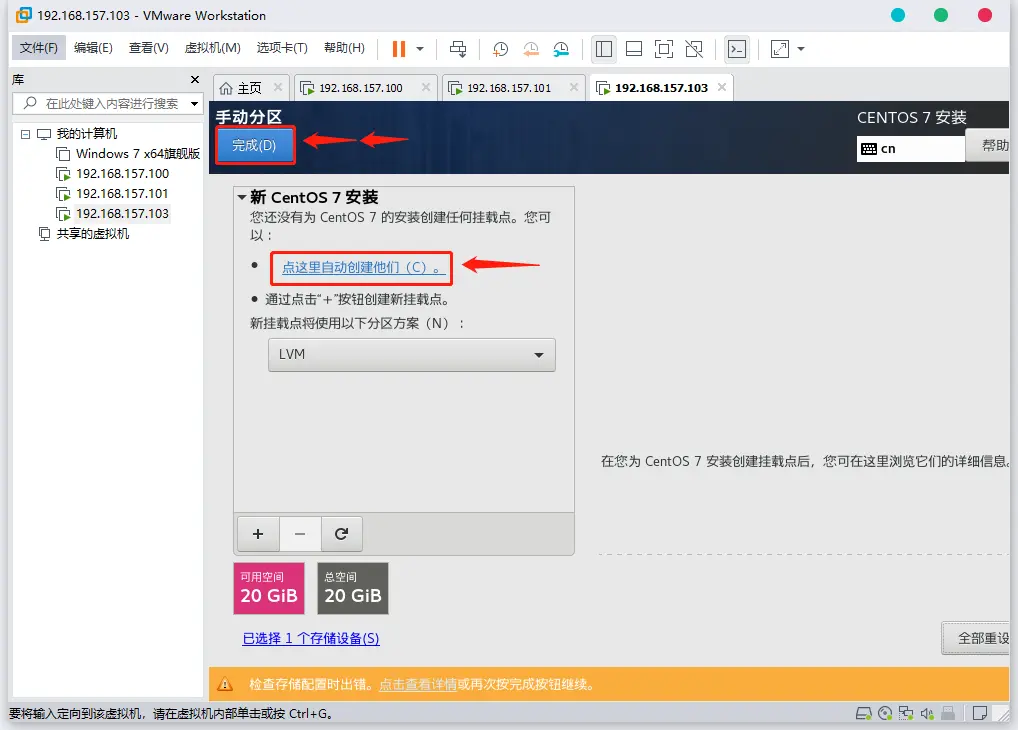
Task: Click the network adapter status bar icon
Action: [906, 714]
